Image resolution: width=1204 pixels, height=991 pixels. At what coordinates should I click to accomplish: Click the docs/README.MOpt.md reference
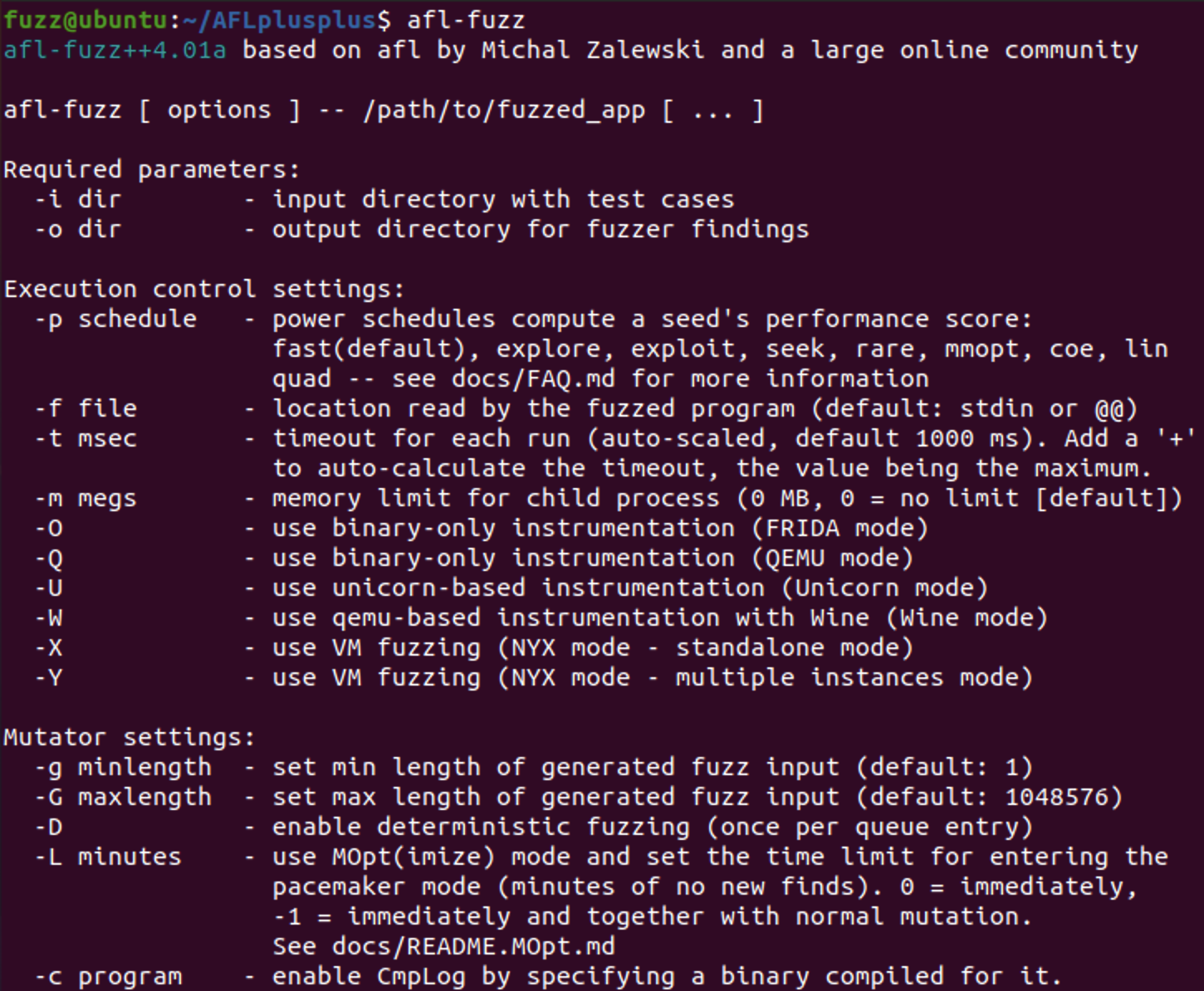tap(473, 947)
